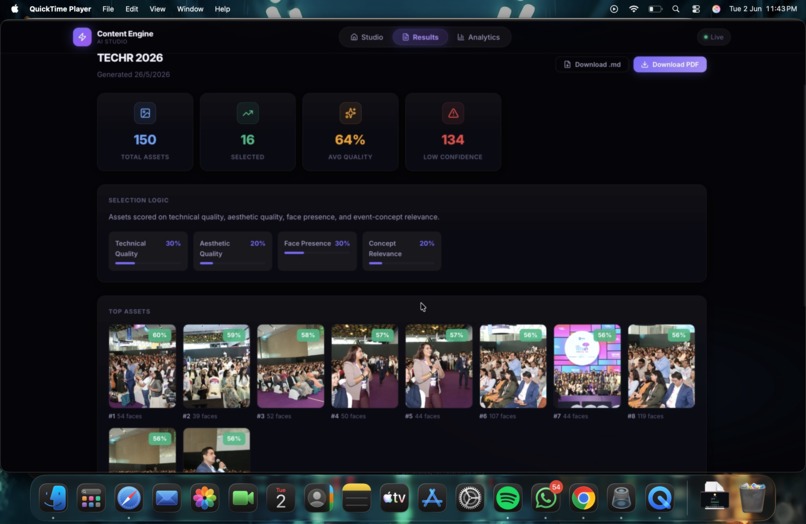Click the Total Assets image icon
The image size is (806, 524).
pos(145,113)
